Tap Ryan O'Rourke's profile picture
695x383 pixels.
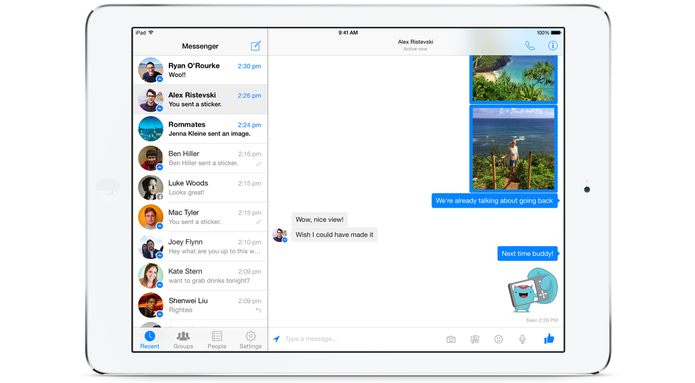150,70
